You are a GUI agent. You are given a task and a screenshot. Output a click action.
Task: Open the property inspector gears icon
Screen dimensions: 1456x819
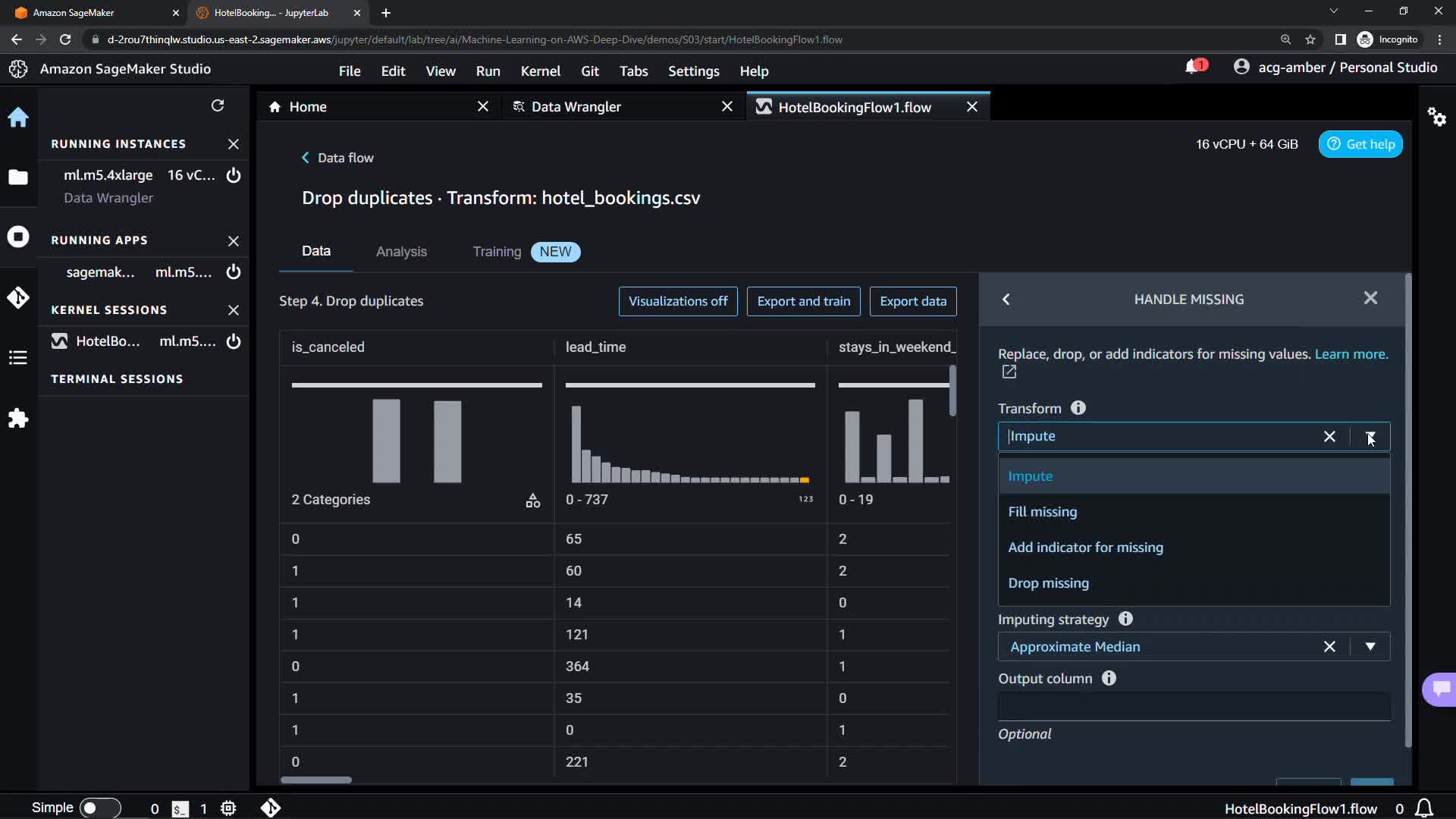pos(1436,117)
